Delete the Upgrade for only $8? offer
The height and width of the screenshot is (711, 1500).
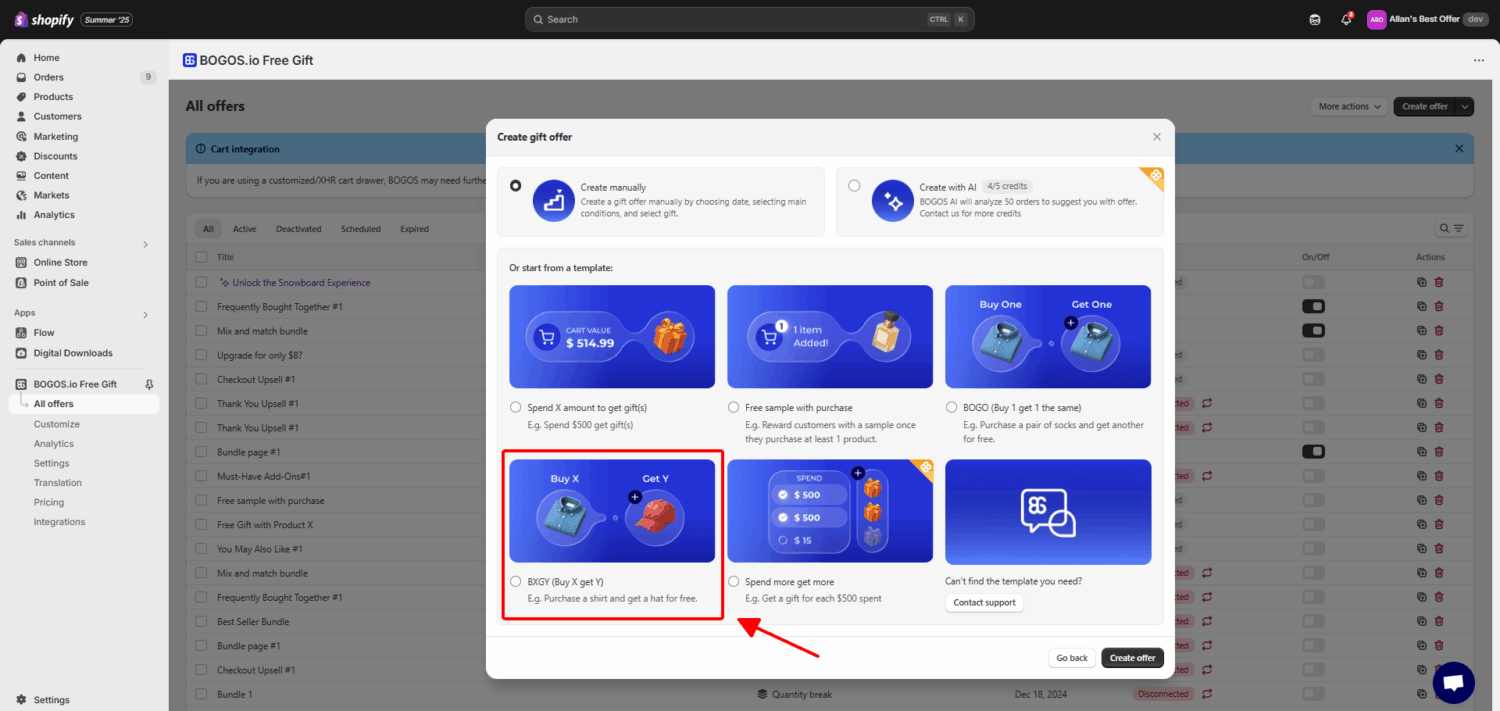(1439, 355)
